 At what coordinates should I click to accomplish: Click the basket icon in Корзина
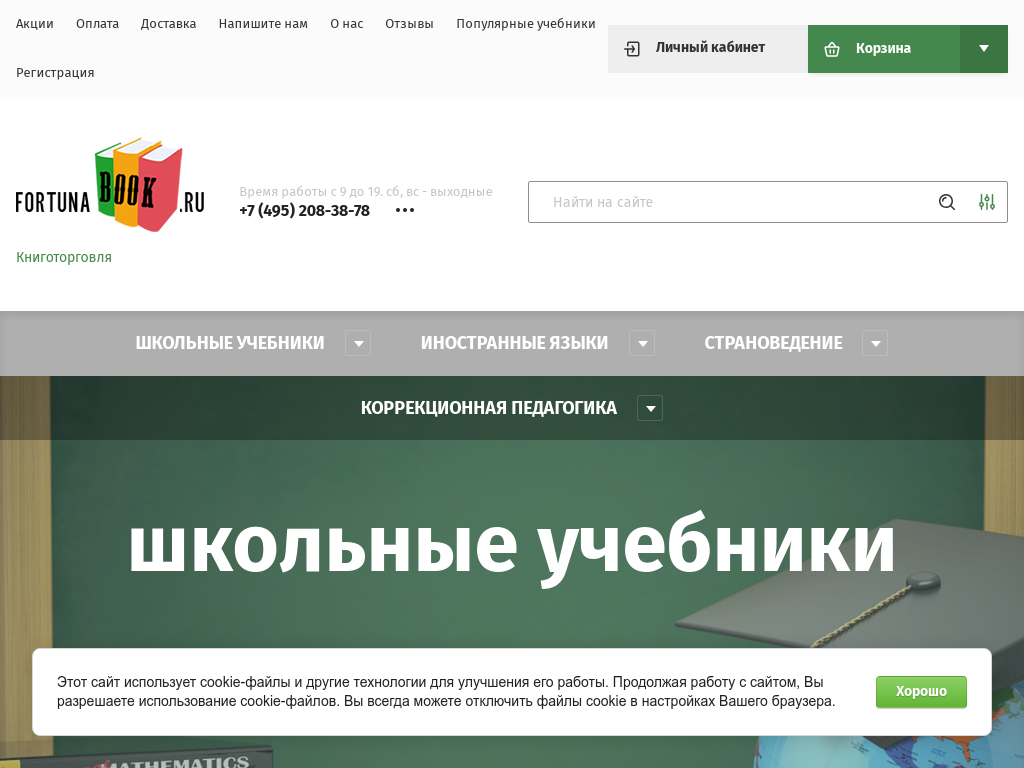(832, 49)
